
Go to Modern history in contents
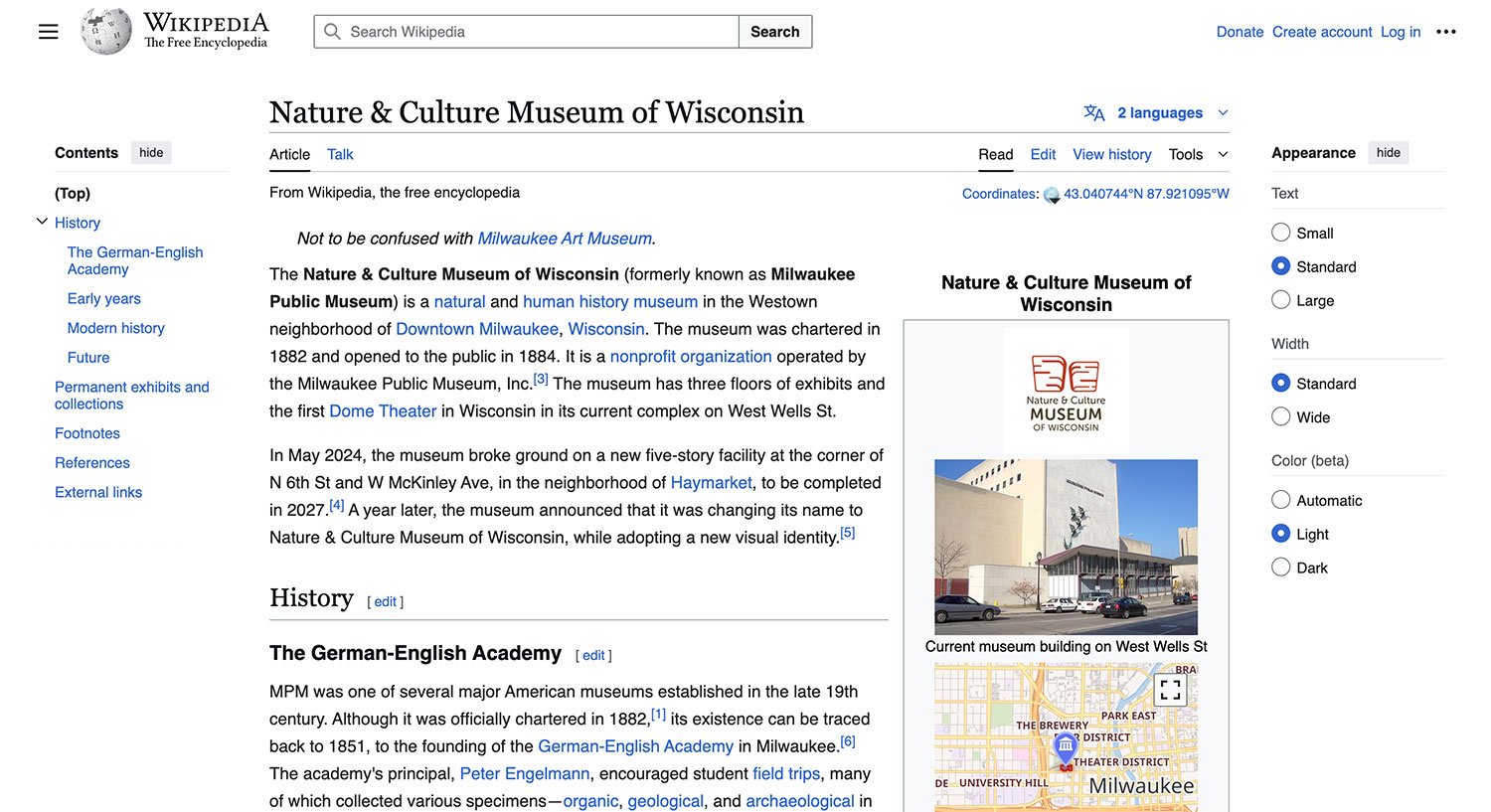(115, 328)
